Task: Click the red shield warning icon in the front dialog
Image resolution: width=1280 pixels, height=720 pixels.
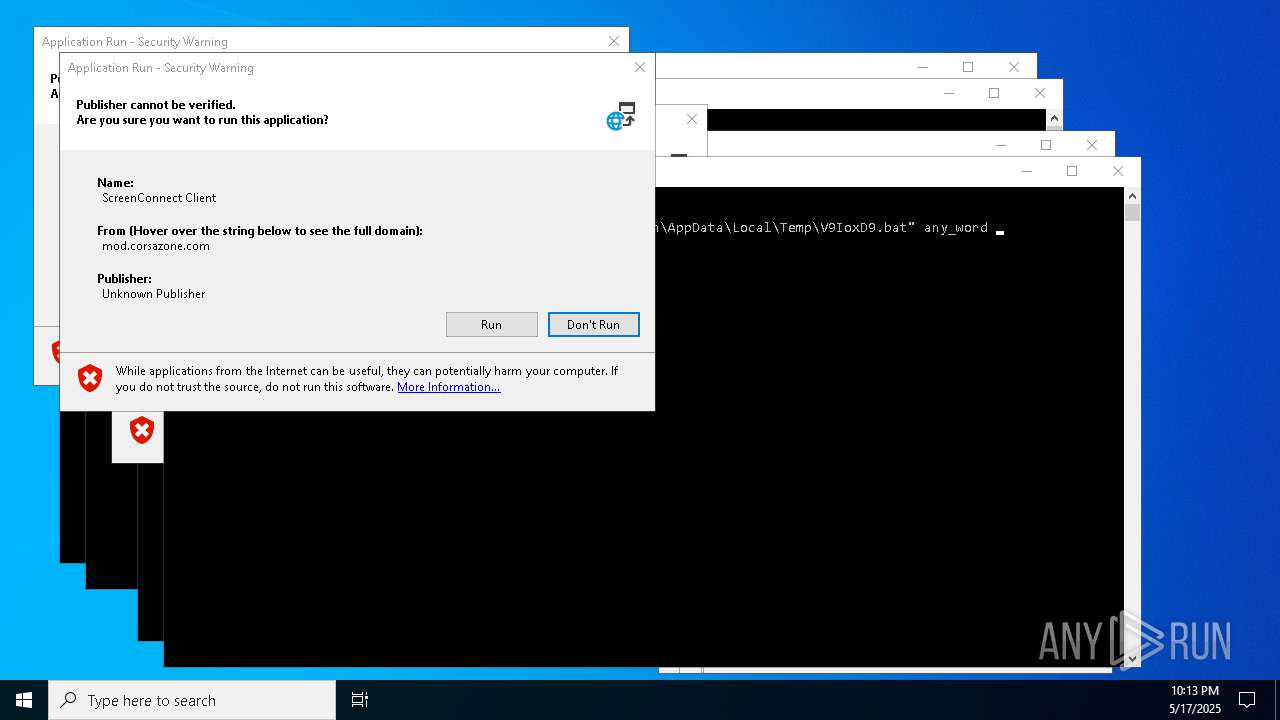Action: coord(90,378)
